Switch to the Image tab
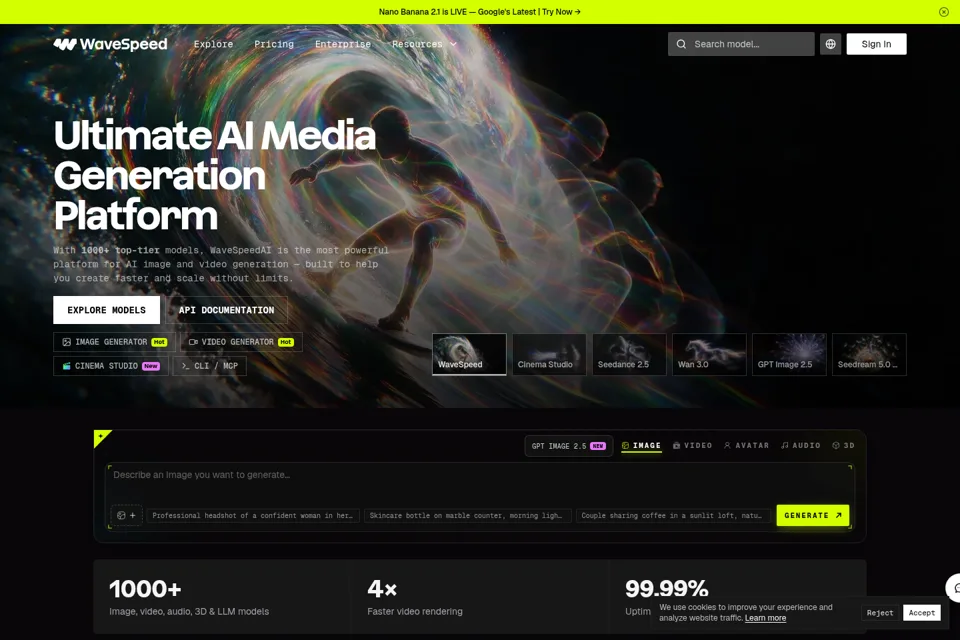The image size is (960, 640). click(x=641, y=446)
